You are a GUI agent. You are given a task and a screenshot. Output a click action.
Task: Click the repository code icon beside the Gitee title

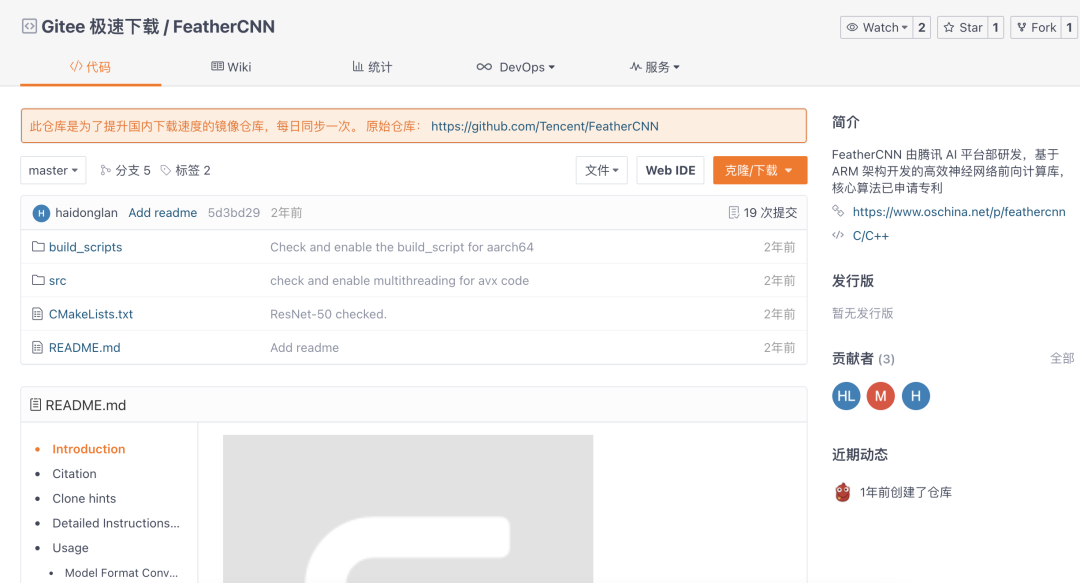pyautogui.click(x=29, y=27)
